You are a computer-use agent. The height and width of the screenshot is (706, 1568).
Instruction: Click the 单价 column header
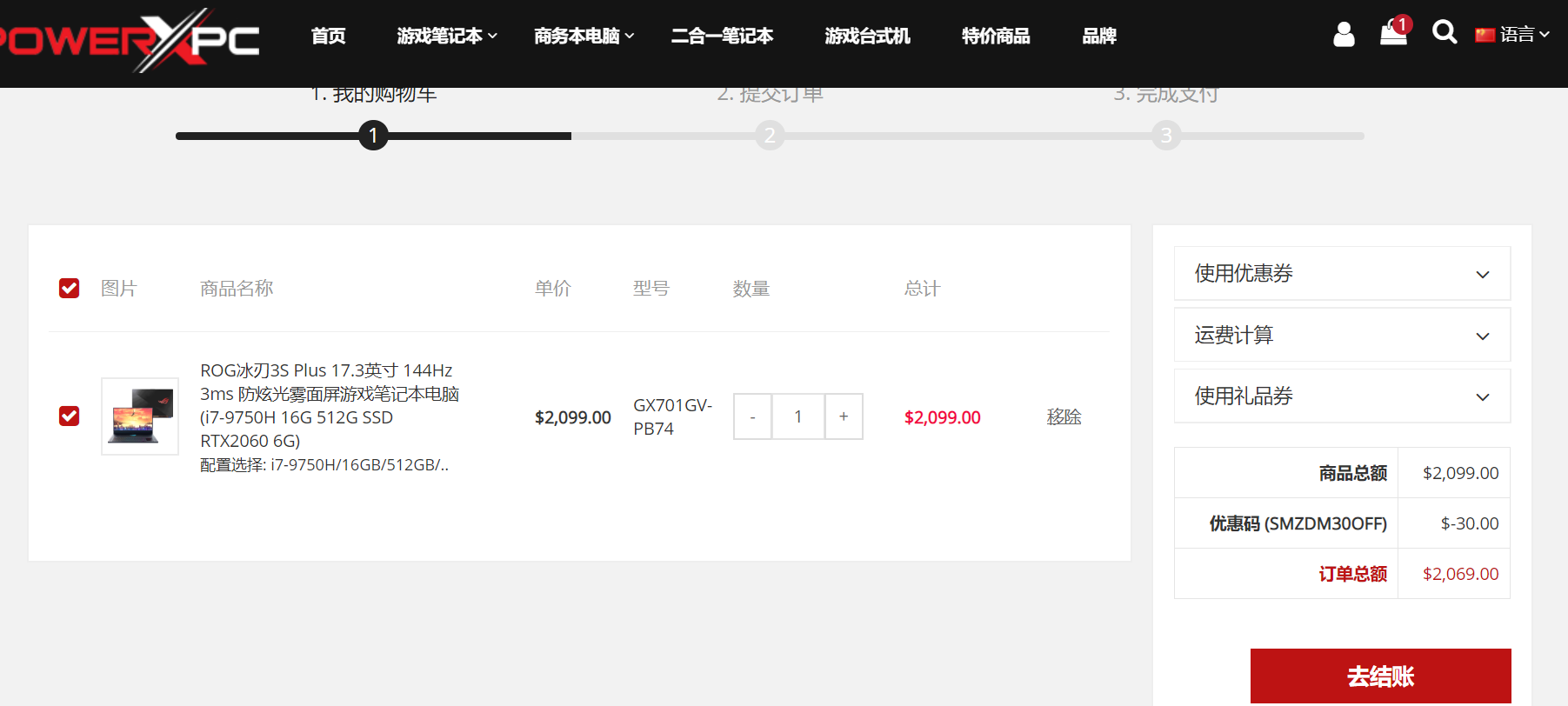553,288
